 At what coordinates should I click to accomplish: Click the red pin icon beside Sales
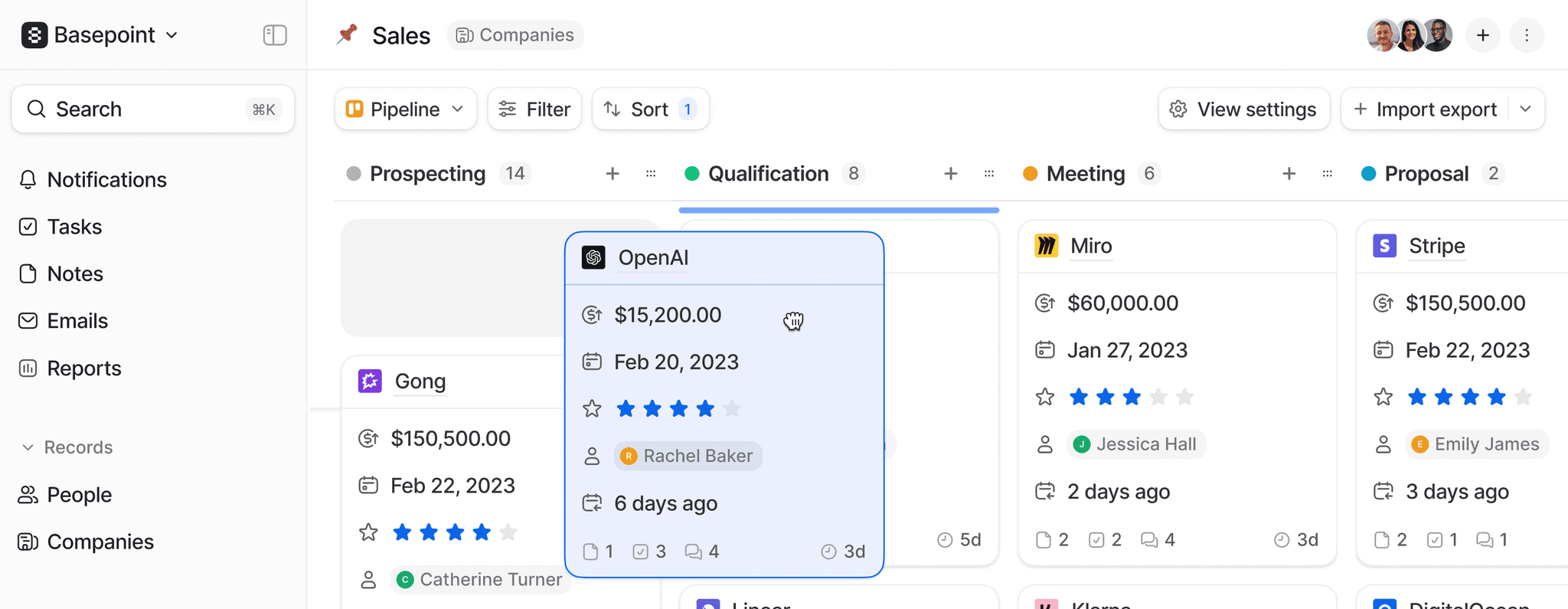[347, 34]
